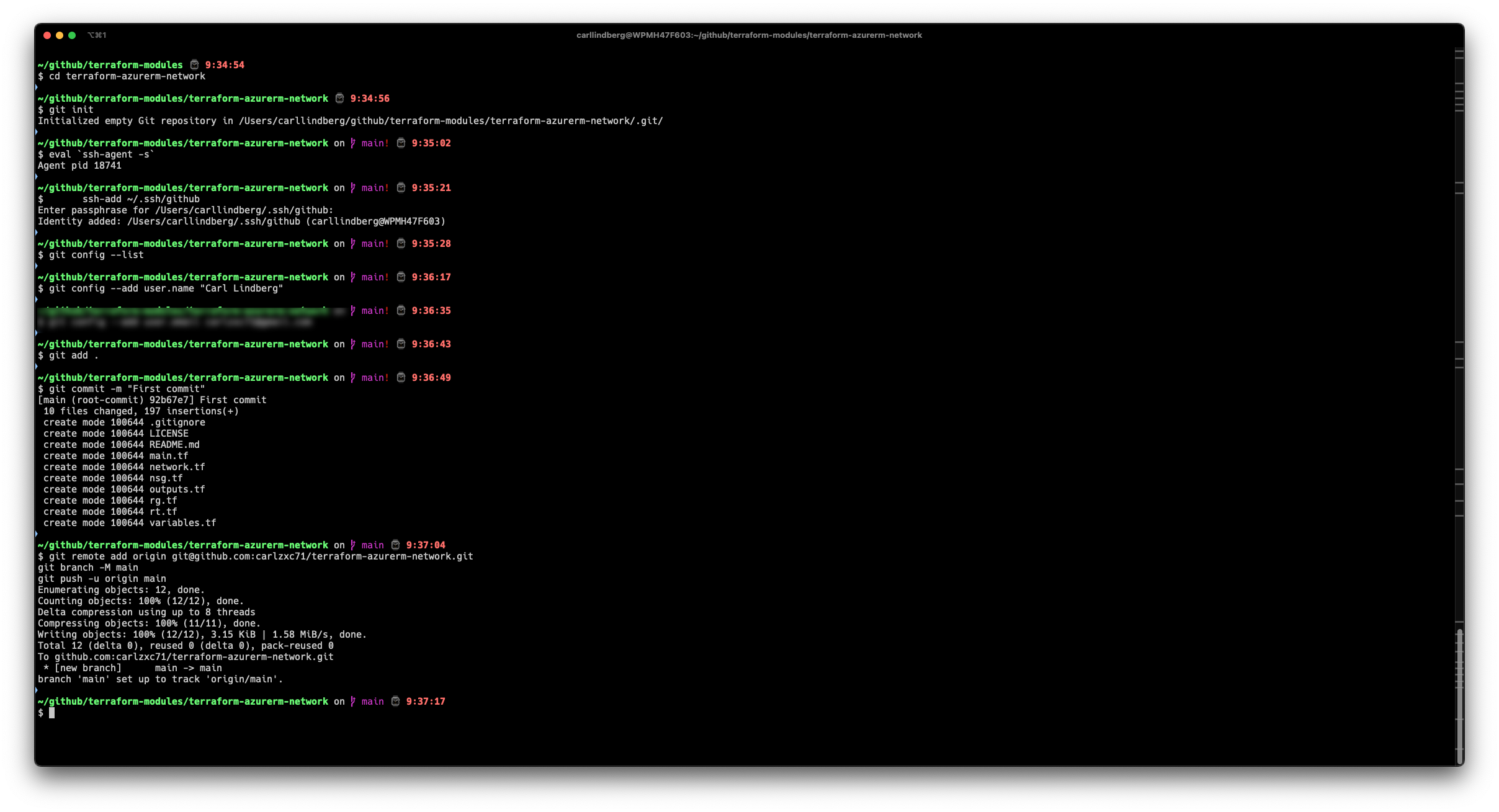Click the window title showing carllindberg@WPMH47F603 path
The image size is (1499, 812).
[x=749, y=35]
